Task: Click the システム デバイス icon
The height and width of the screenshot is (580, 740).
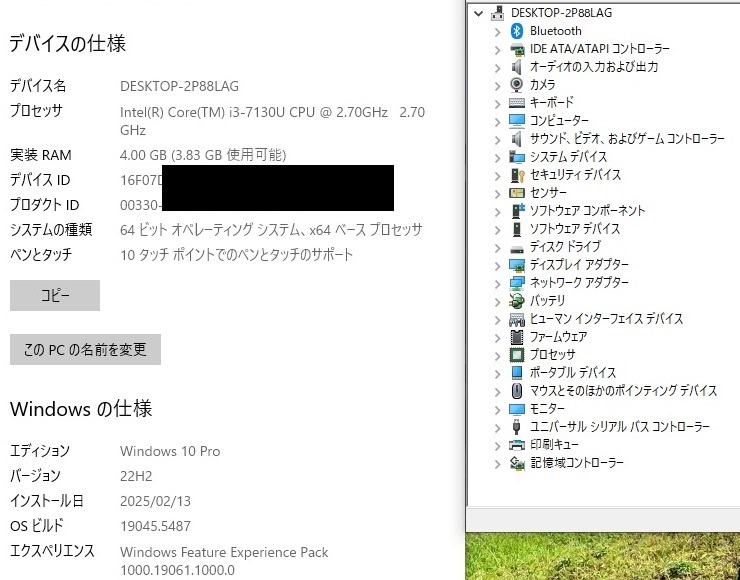Action: (517, 157)
